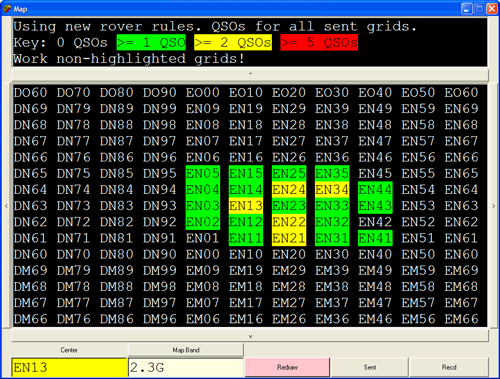Click grid EO60 in the top row
This screenshot has width=500, height=379.
click(461, 93)
